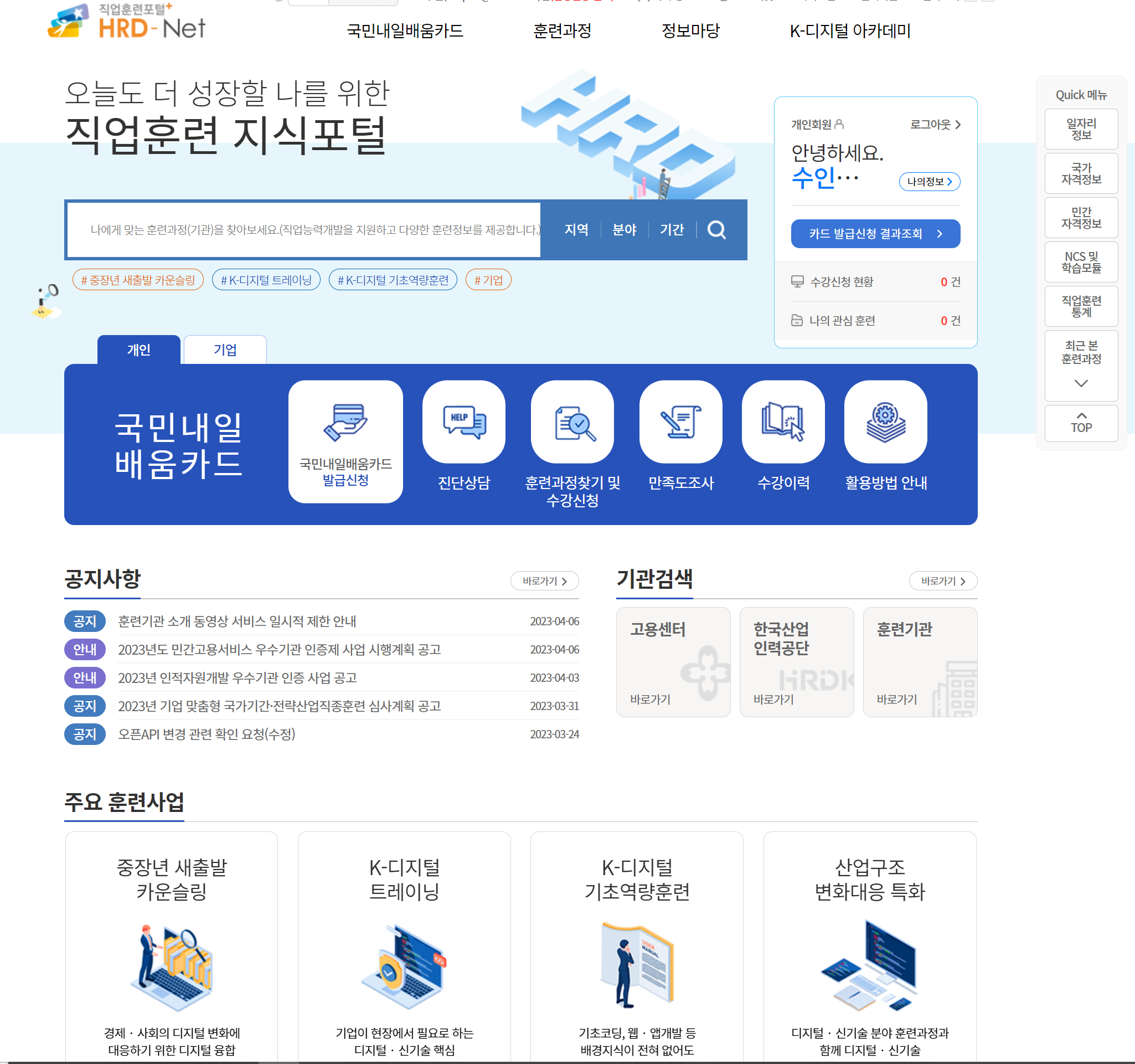
Task: Open notice 훈련기관 소개 동영상 서비스 일시적 제한 안내
Action: (x=237, y=621)
